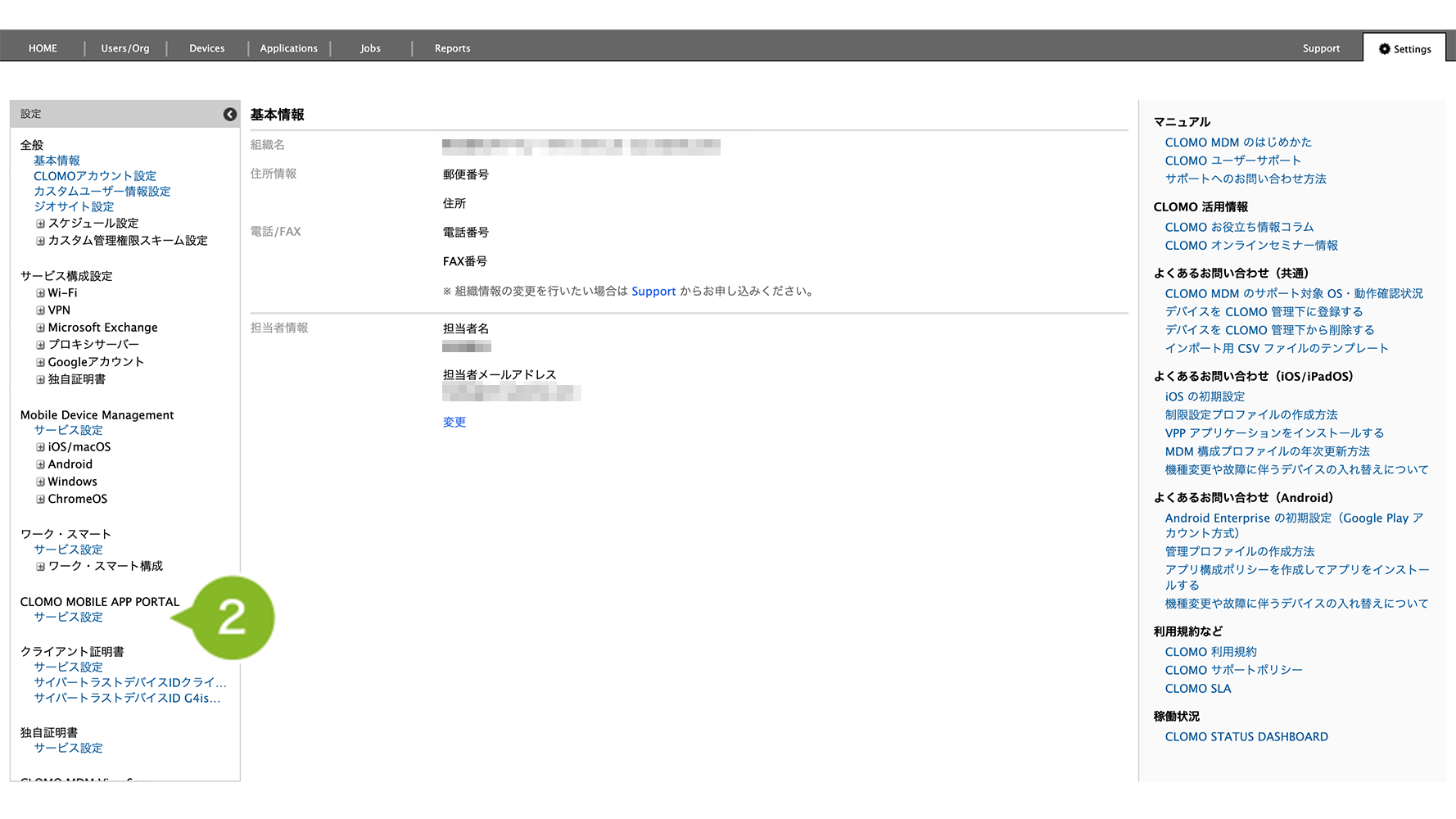Expand スケジュール設定 tree node
The height and width of the screenshot is (819, 1456).
[40, 224]
